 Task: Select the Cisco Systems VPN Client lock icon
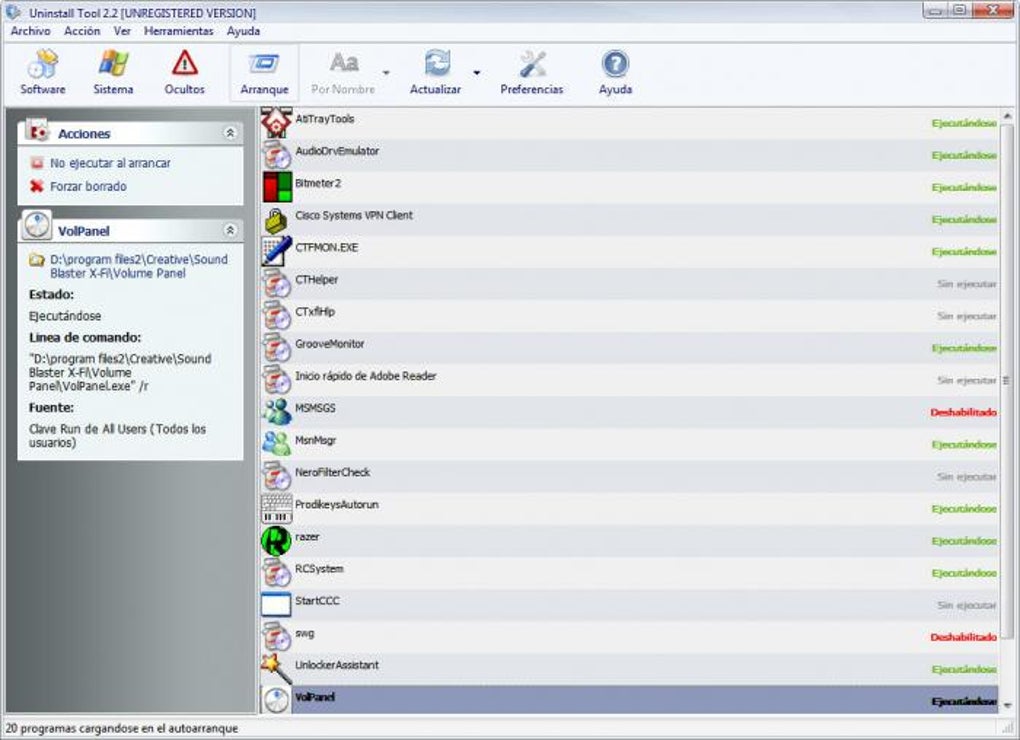coord(276,220)
